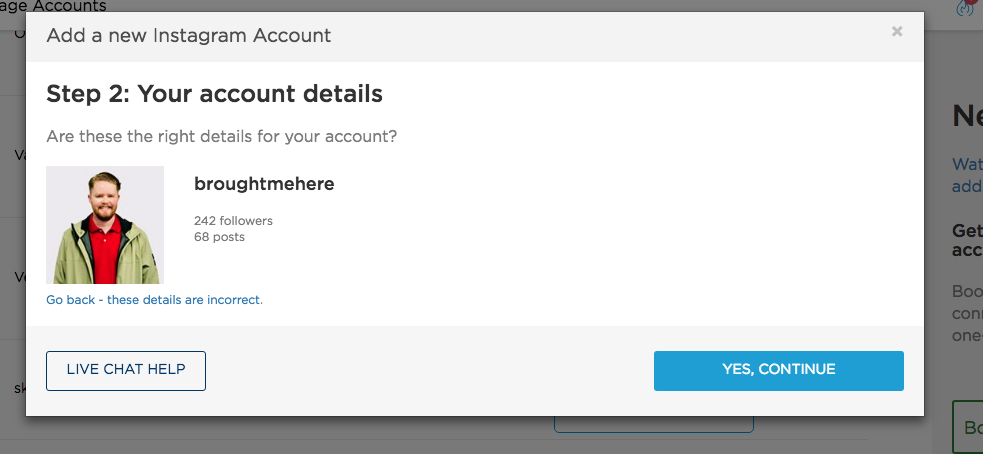This screenshot has height=454, width=983.
Task: Click the Manage Accounts page heading
Action: [x=53, y=6]
